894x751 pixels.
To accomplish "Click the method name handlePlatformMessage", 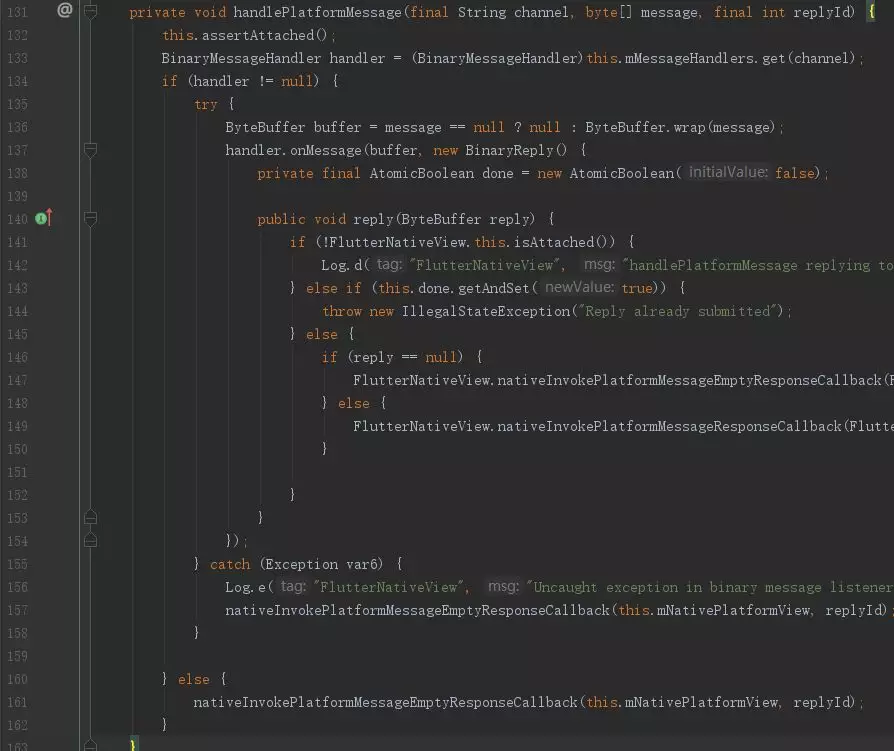I will (x=317, y=12).
